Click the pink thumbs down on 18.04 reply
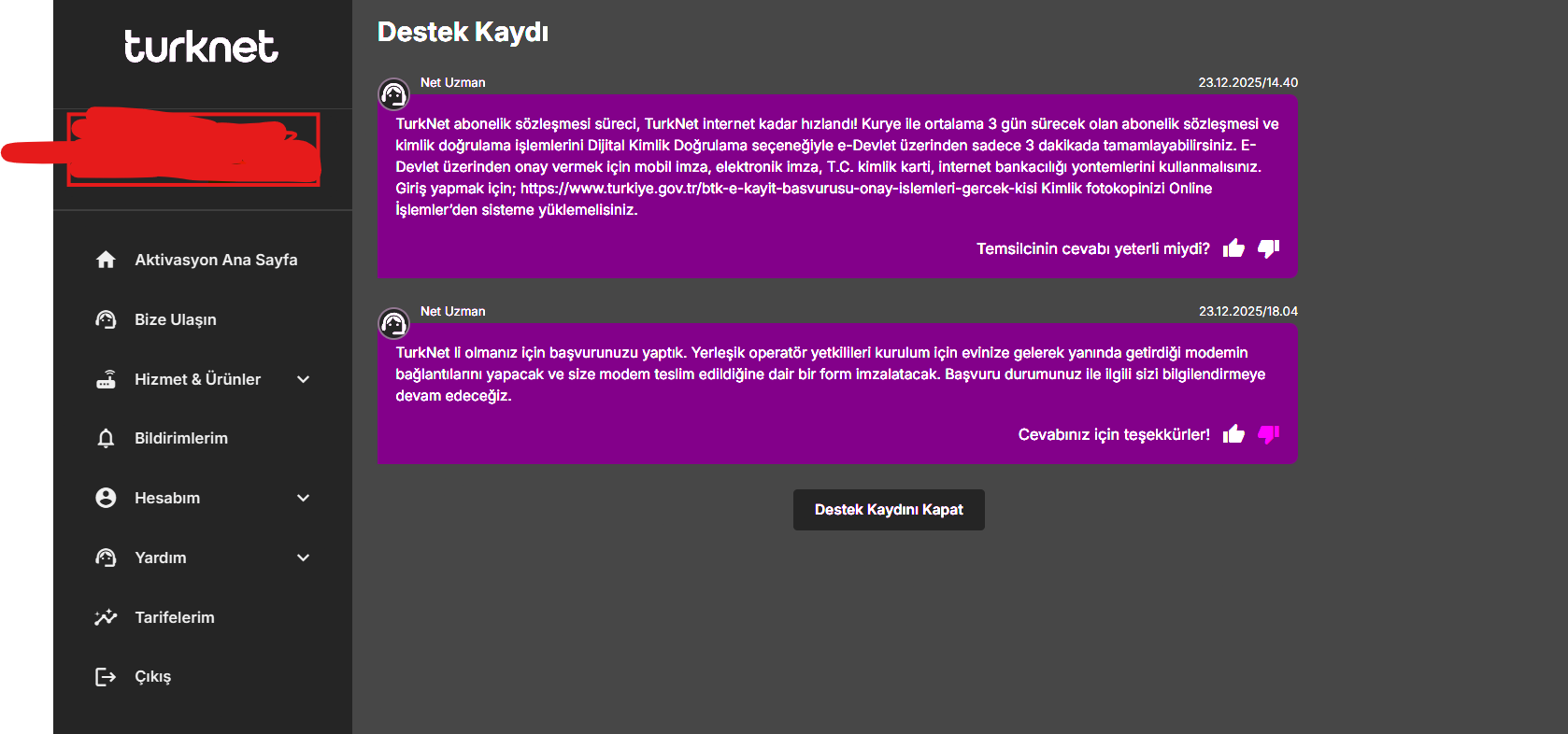Screen dimensions: 1568x734 [x=1268, y=434]
